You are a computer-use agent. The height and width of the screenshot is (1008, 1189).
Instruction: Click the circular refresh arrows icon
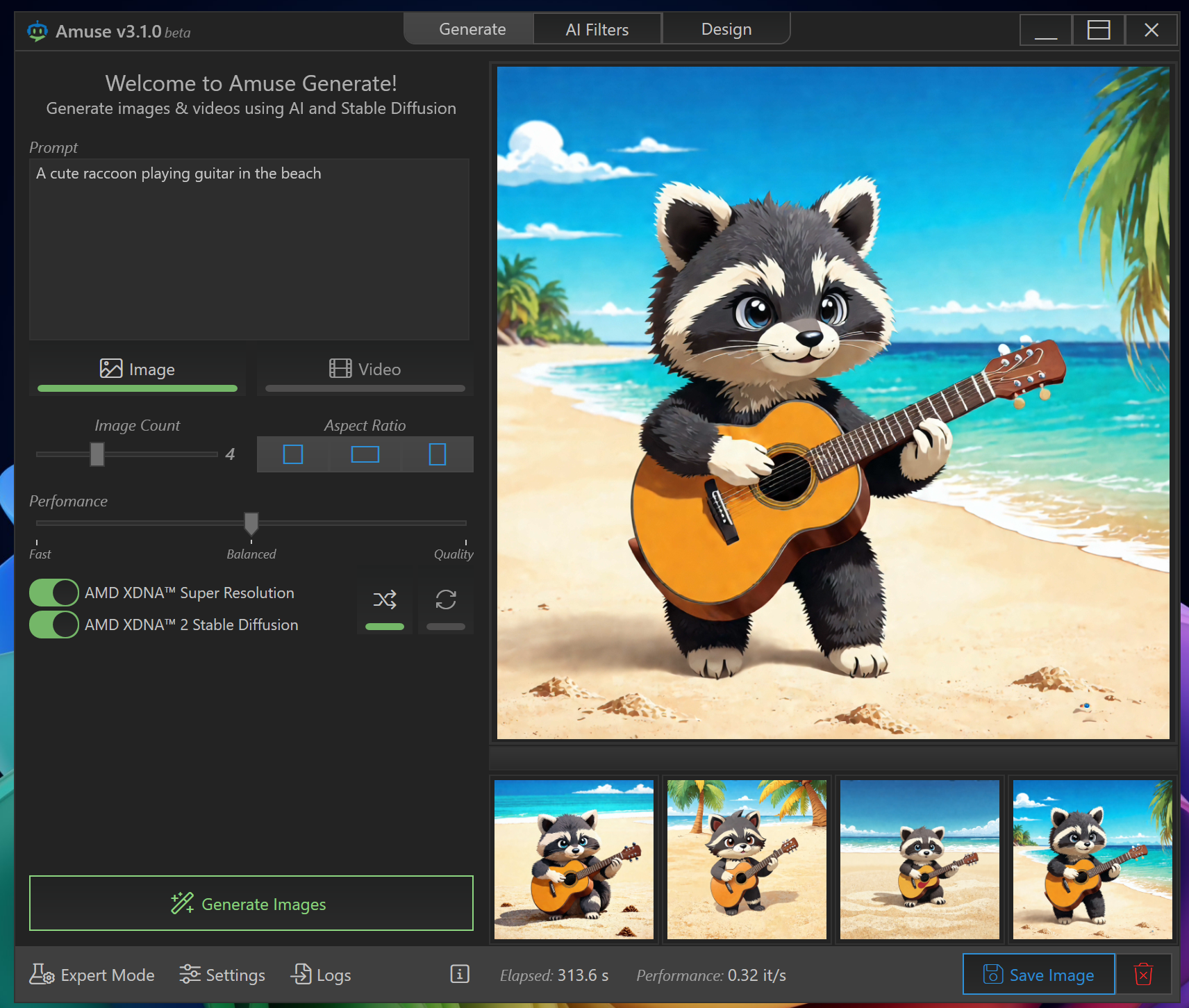click(446, 600)
